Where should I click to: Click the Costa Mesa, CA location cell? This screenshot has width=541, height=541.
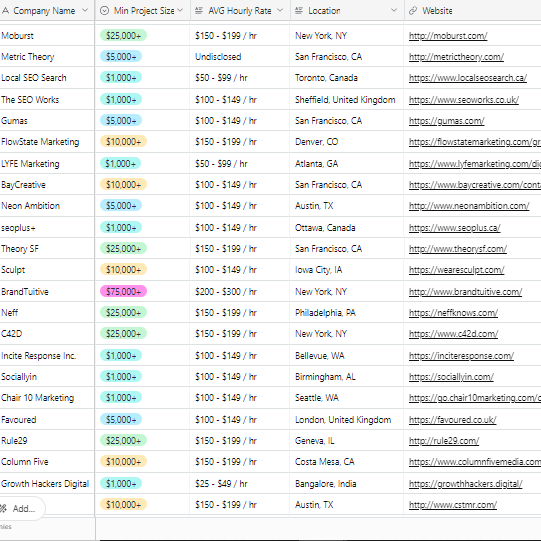click(x=347, y=462)
